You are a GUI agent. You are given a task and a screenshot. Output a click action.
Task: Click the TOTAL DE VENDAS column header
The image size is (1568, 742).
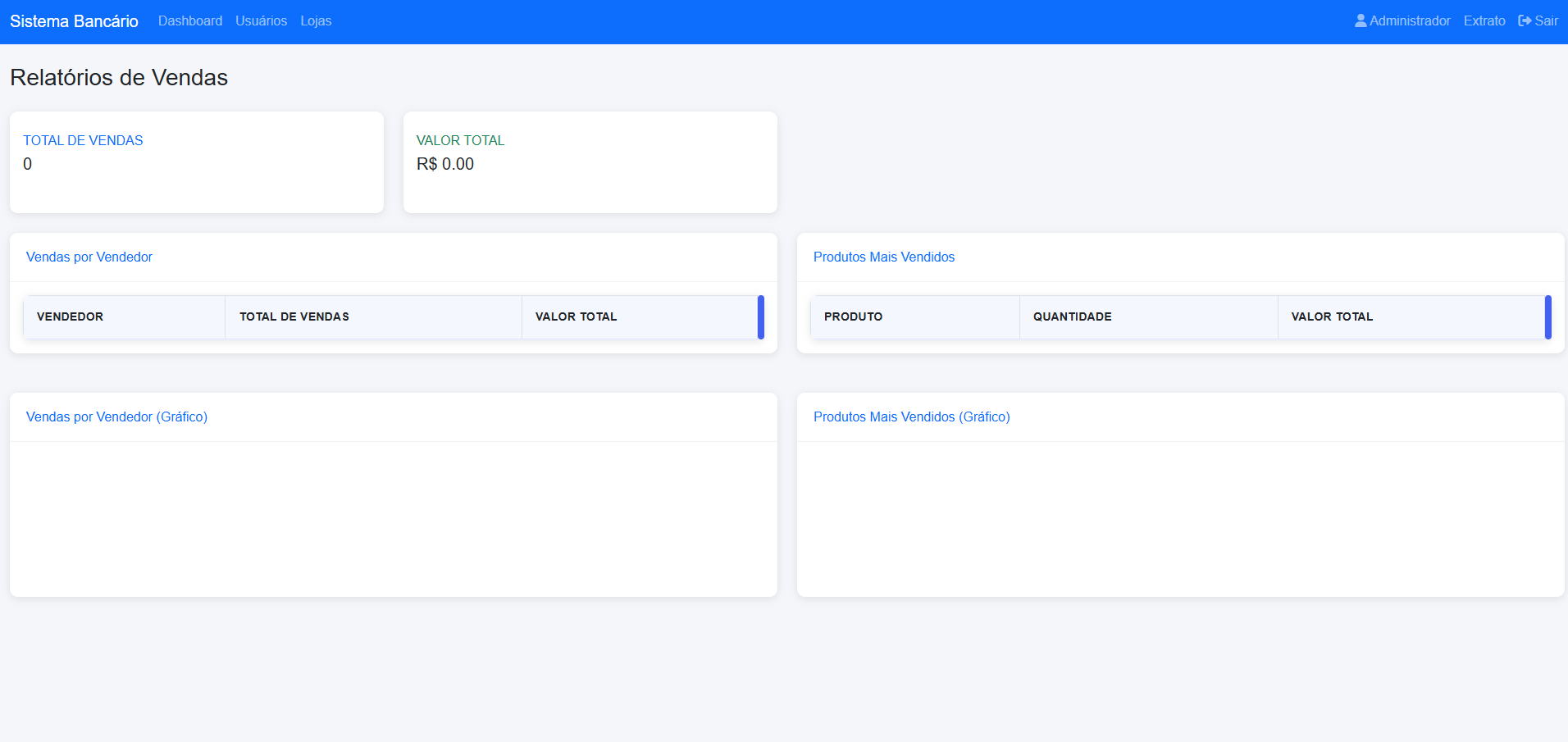pyautogui.click(x=294, y=316)
